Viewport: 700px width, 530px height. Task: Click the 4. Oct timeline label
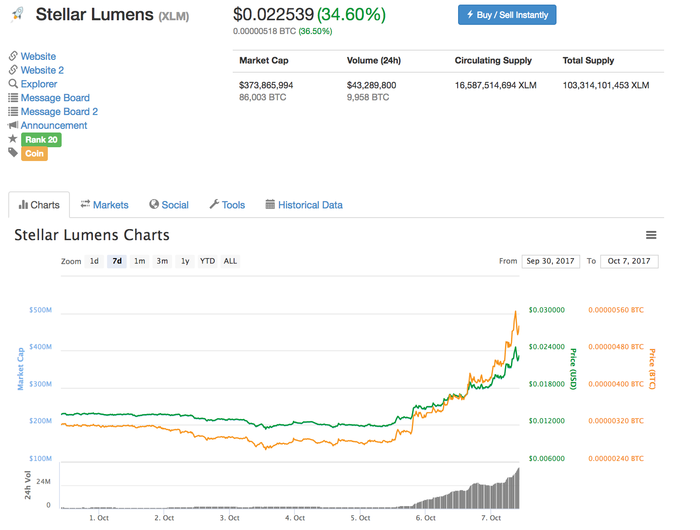point(295,518)
